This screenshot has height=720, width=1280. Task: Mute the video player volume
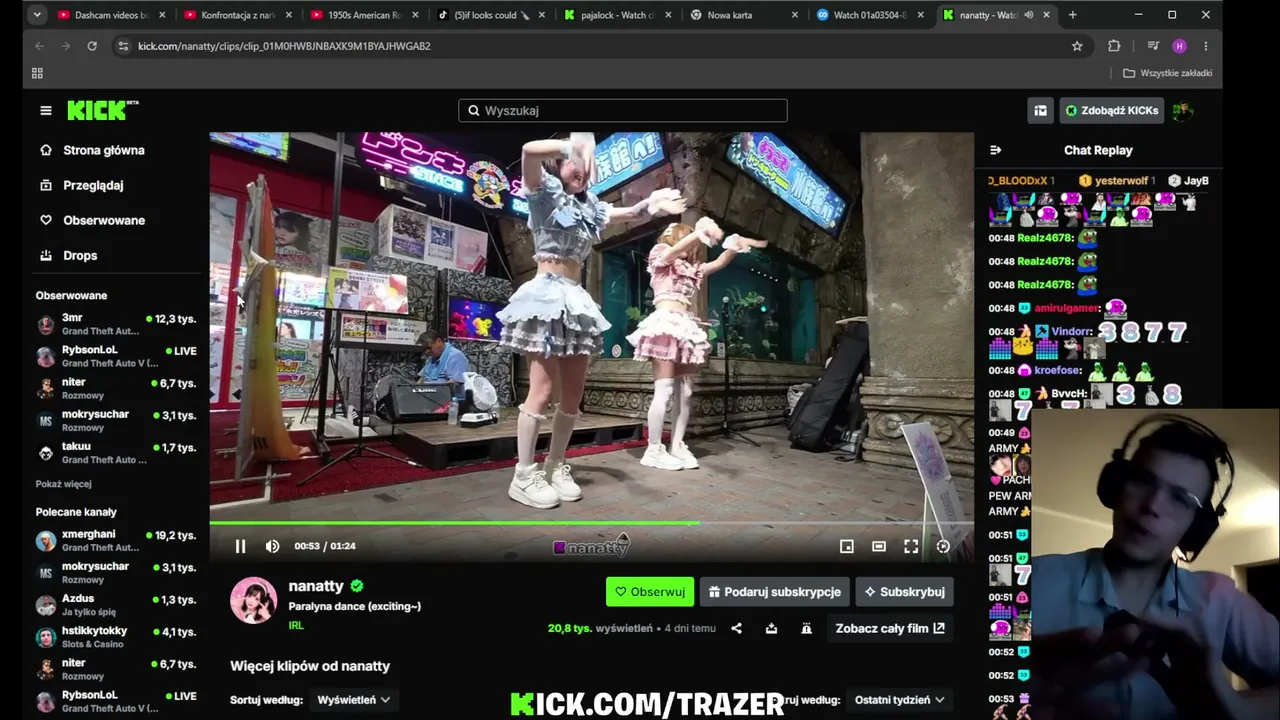point(272,546)
